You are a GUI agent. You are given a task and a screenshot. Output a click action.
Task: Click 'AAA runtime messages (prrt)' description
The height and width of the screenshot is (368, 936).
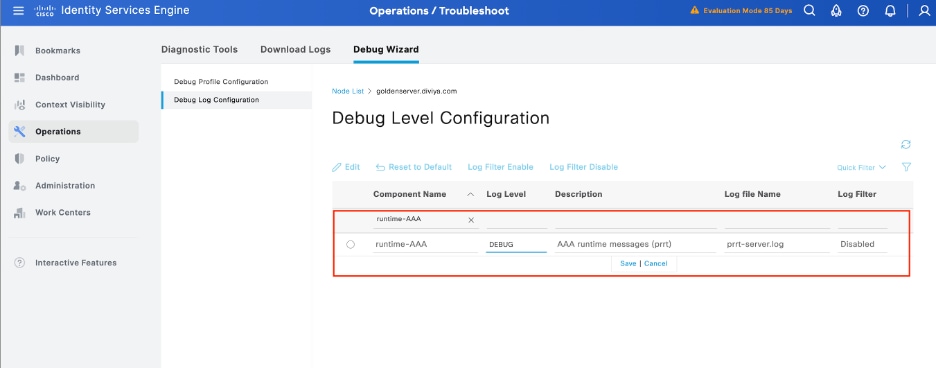[x=615, y=244]
